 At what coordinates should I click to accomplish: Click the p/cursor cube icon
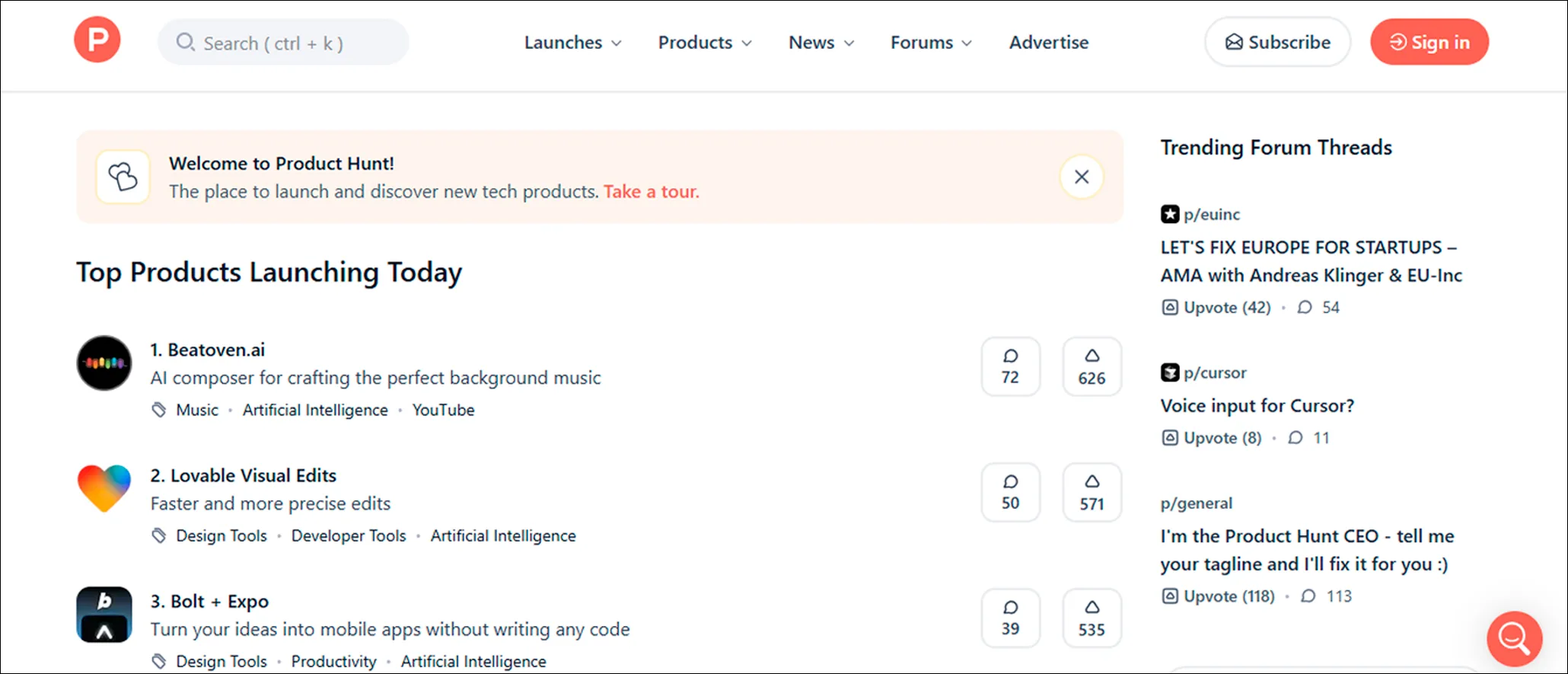click(1170, 372)
